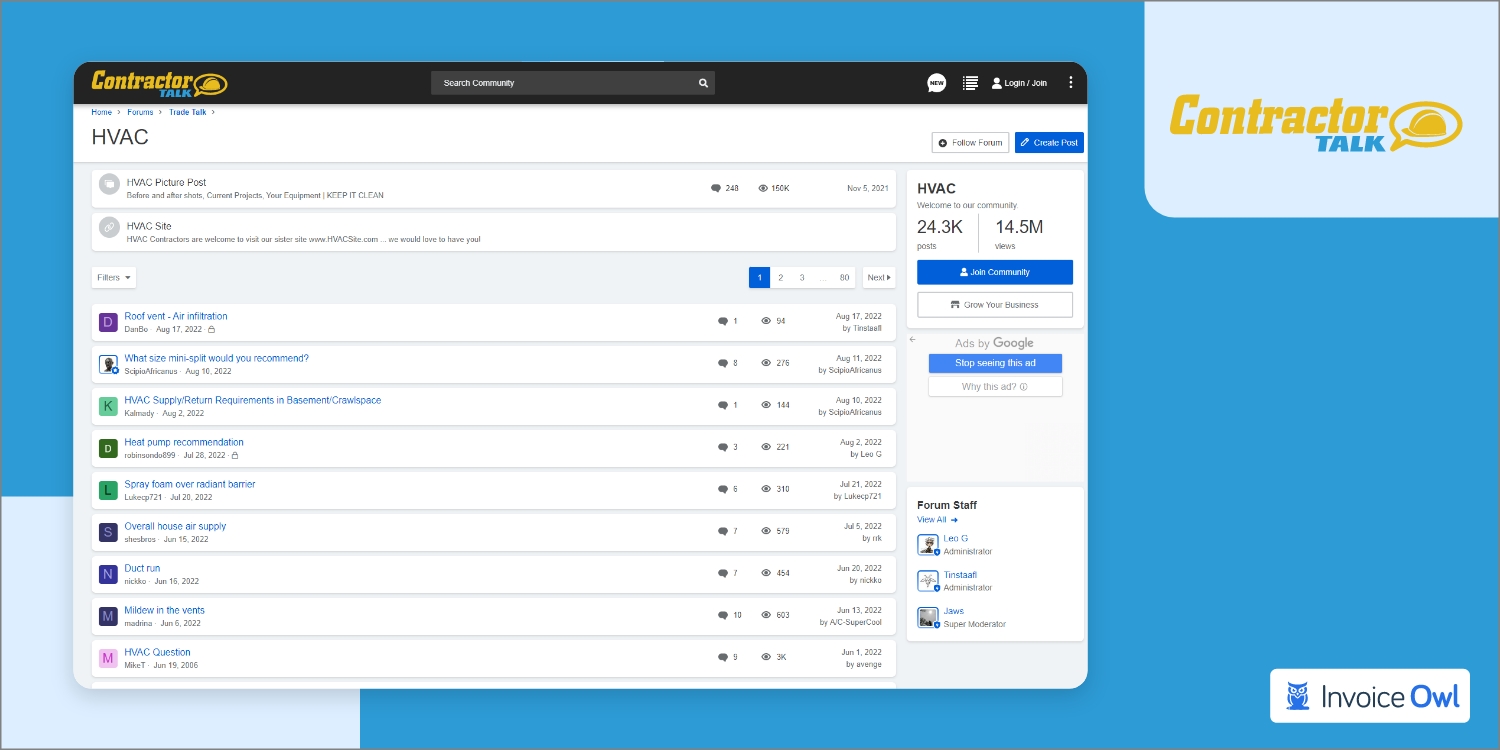The image size is (1500, 750).
Task: Click the Join Community button
Action: coord(994,272)
